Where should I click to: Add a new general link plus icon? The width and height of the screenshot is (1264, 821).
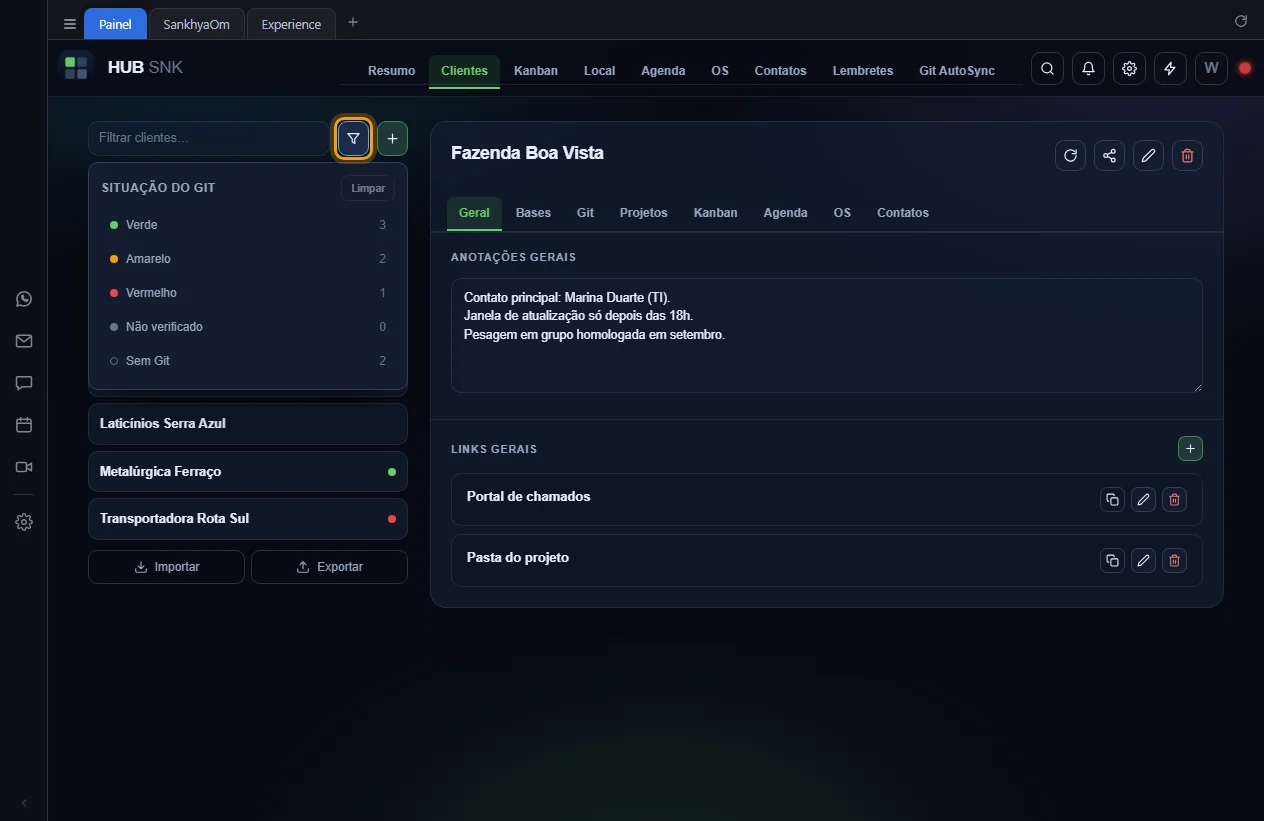[1190, 449]
